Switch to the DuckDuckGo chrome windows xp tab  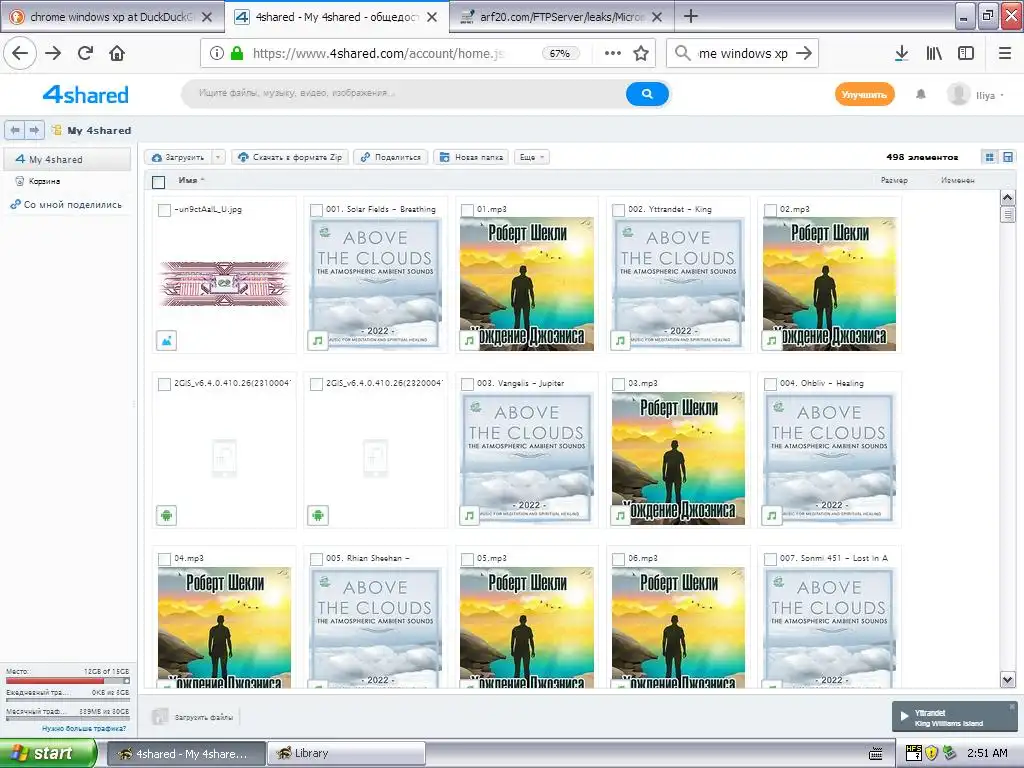coord(112,17)
